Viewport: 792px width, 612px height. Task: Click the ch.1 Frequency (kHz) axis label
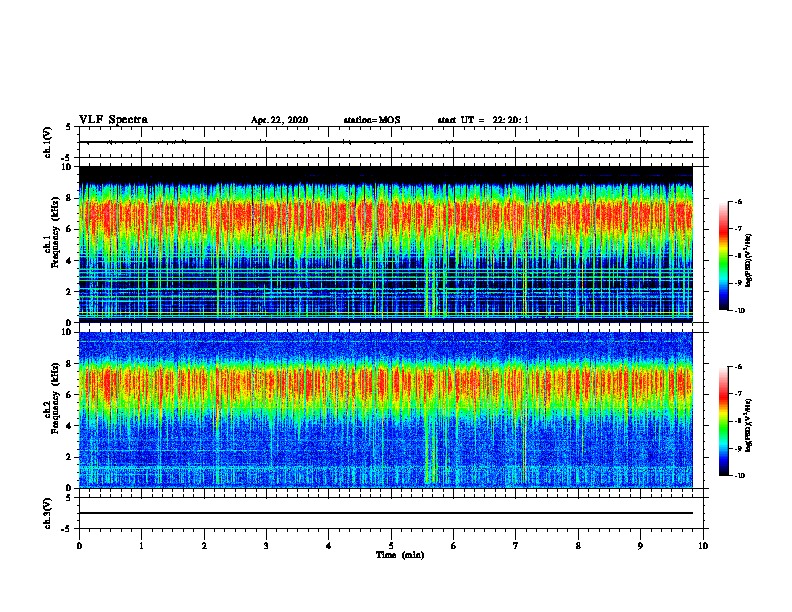(52, 233)
